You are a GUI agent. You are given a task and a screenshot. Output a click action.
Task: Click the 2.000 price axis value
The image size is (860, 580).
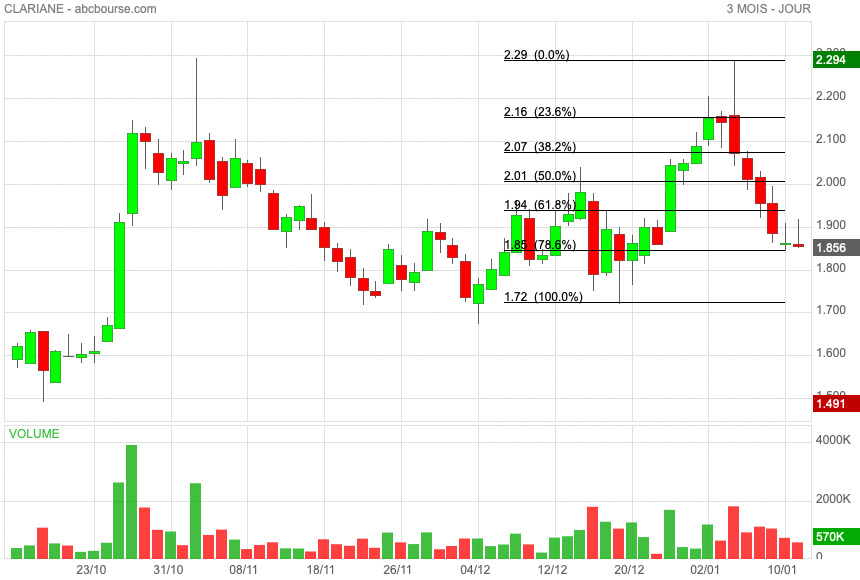tap(831, 182)
